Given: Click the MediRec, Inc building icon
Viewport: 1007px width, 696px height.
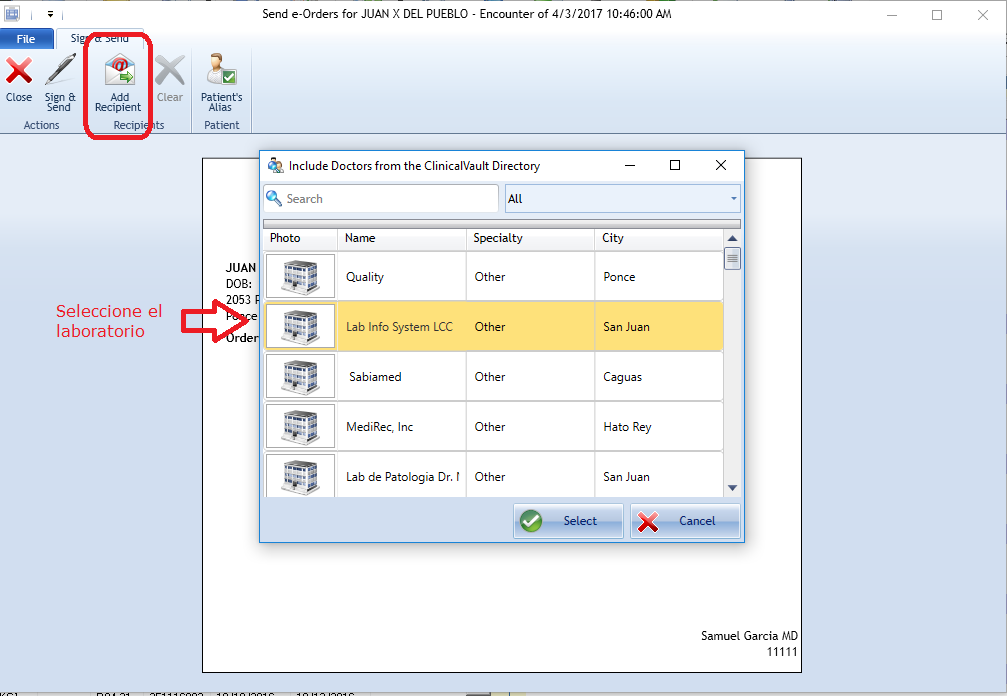Looking at the screenshot, I should click(x=300, y=427).
